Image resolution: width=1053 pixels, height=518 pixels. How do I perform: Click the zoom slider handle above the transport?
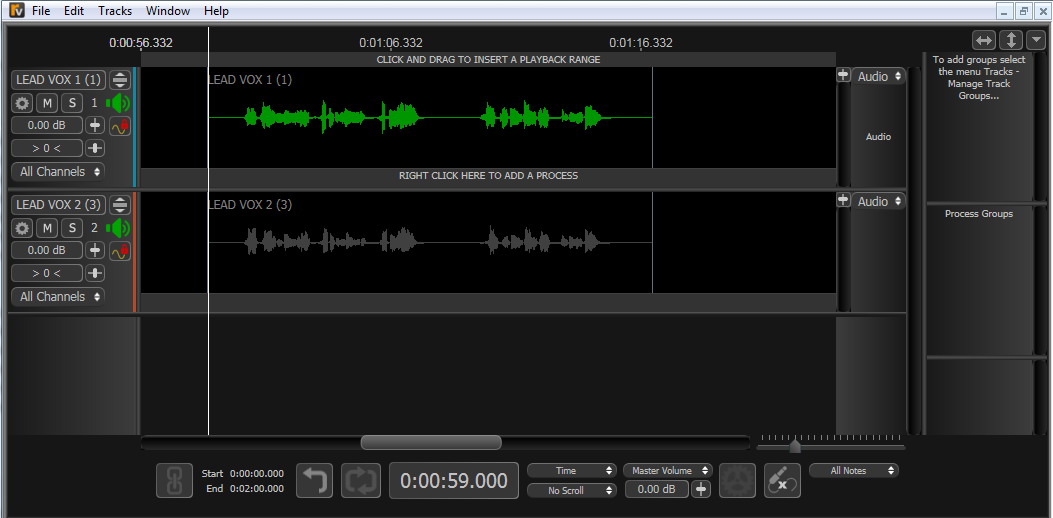point(795,446)
